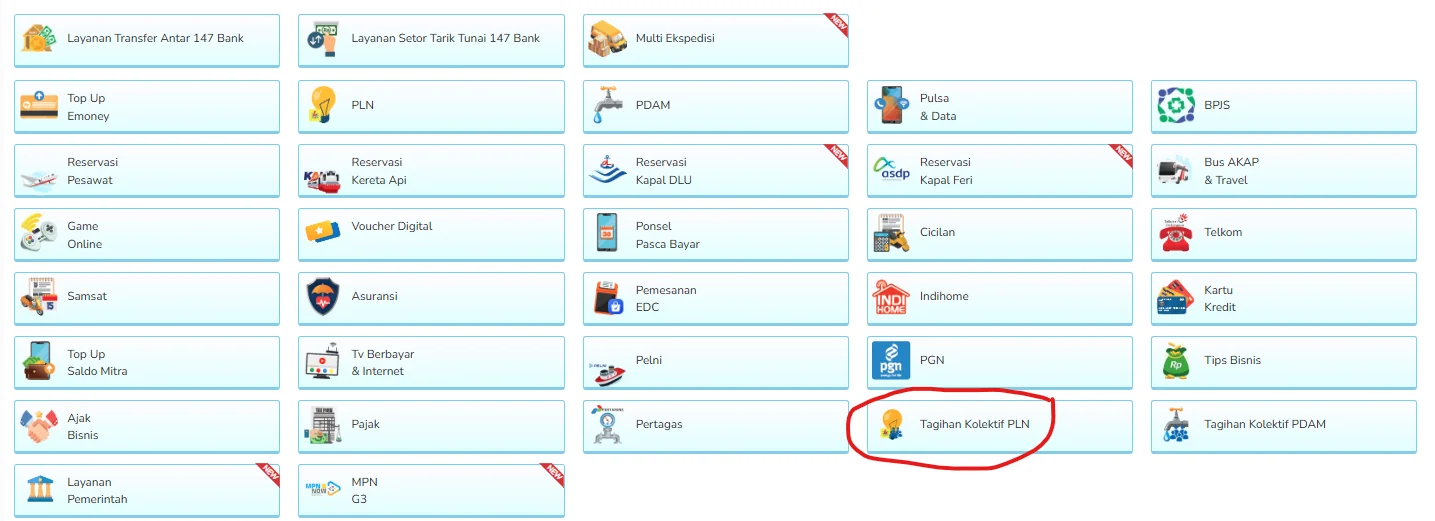
Task: Open the Reservasi Kapal DLU label
Action: point(664,171)
